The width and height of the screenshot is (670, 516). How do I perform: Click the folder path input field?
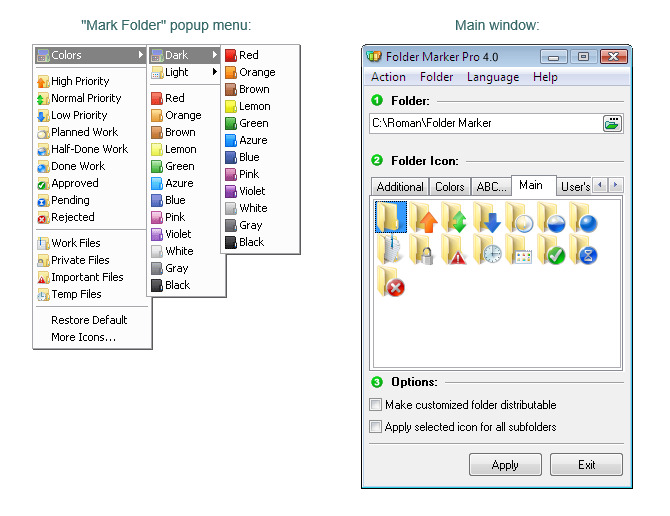(x=486, y=123)
